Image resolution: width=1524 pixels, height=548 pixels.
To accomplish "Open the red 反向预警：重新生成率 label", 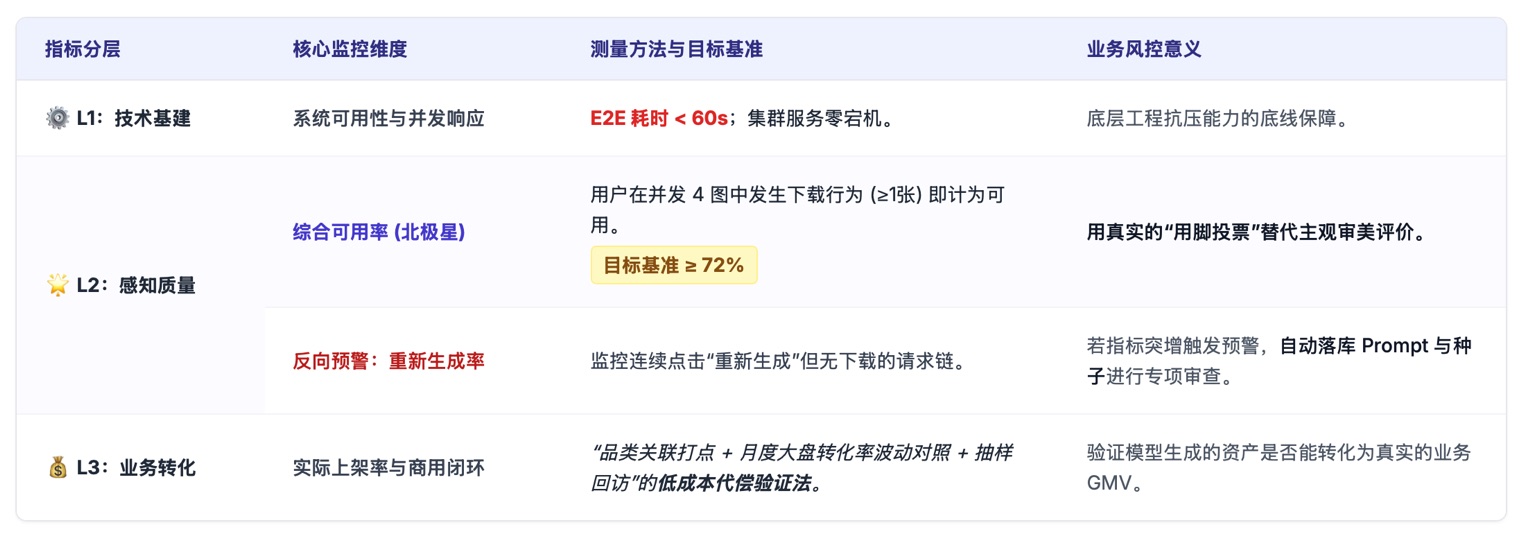I will (x=388, y=361).
